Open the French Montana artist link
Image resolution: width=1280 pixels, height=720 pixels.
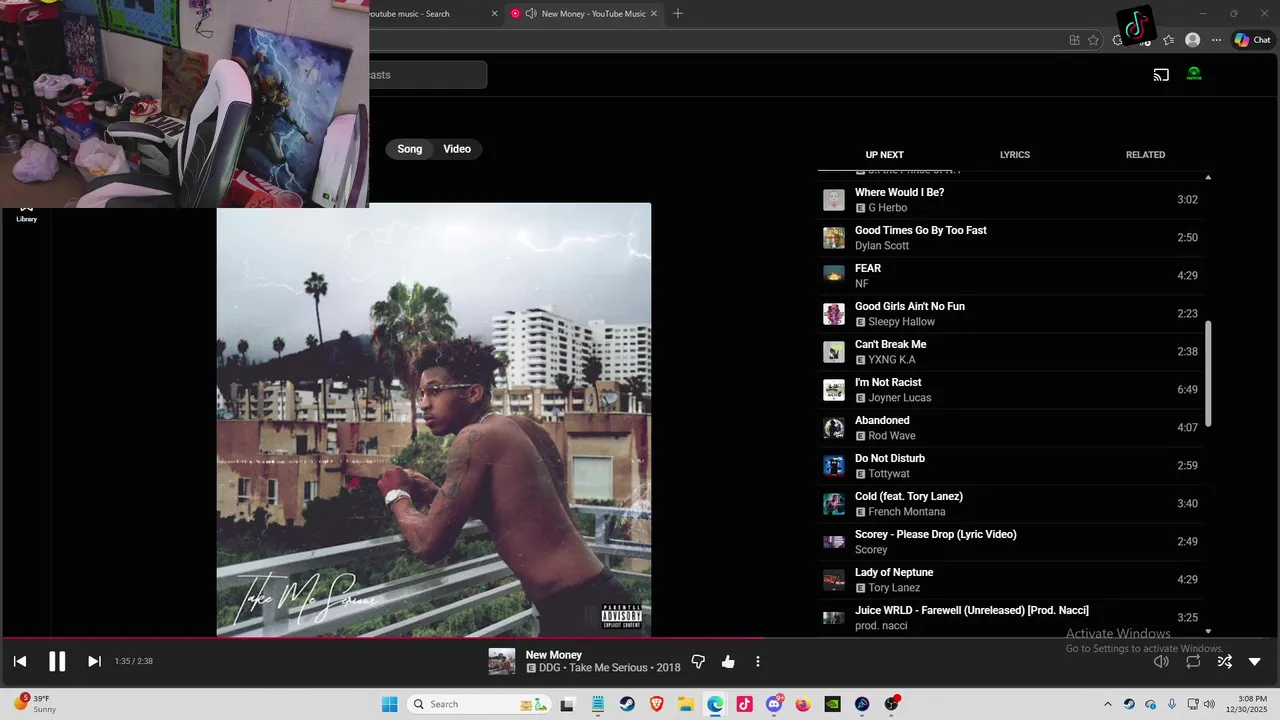tap(907, 512)
